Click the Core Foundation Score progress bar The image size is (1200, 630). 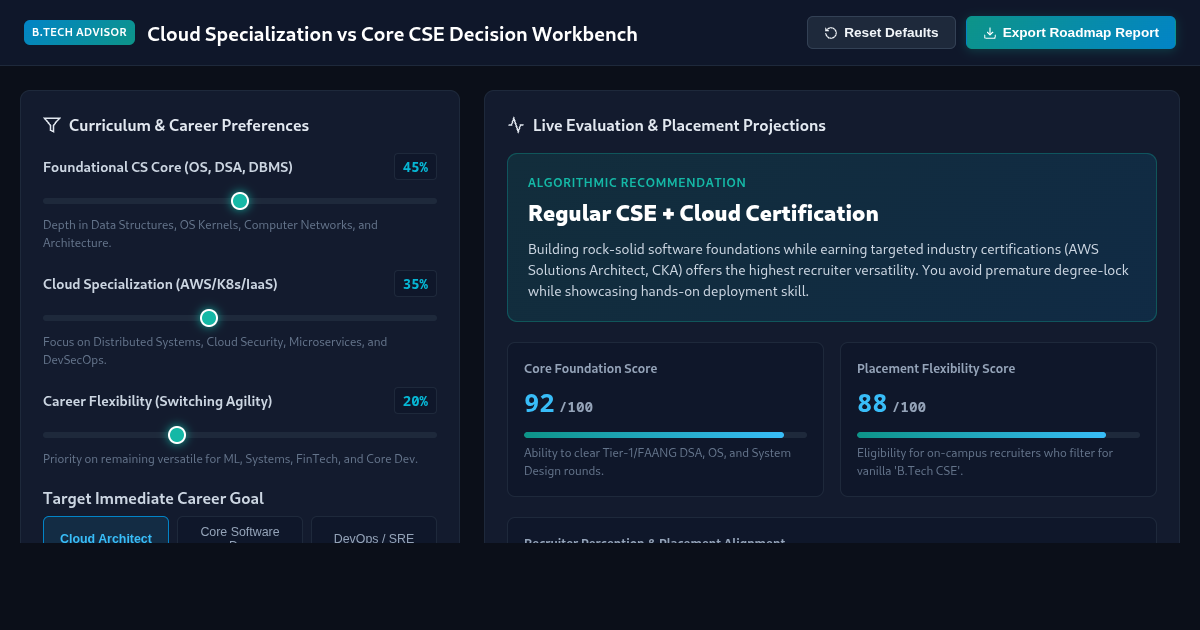pyautogui.click(x=665, y=435)
